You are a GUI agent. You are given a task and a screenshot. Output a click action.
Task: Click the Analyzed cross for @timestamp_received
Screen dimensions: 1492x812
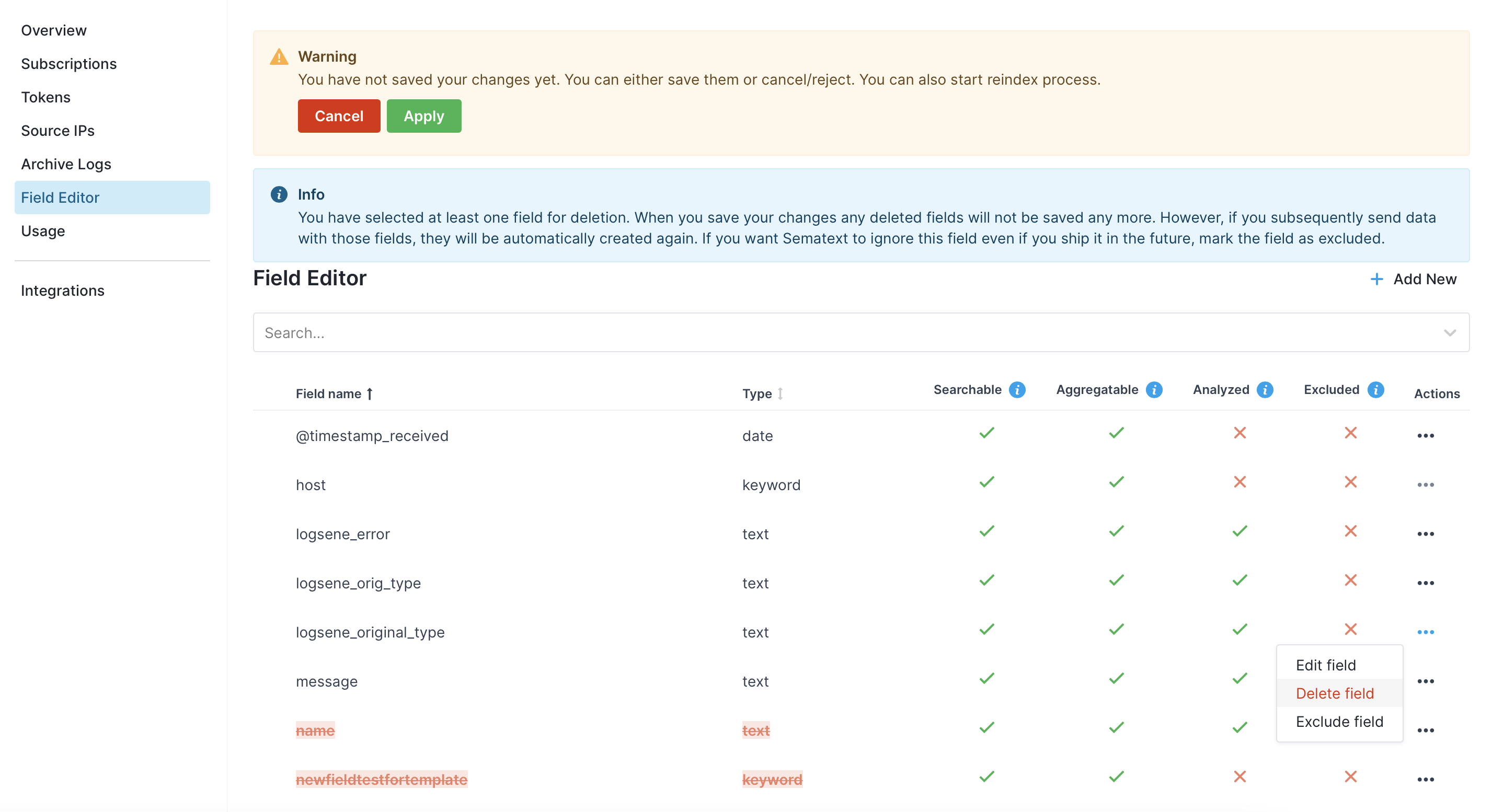tap(1239, 433)
